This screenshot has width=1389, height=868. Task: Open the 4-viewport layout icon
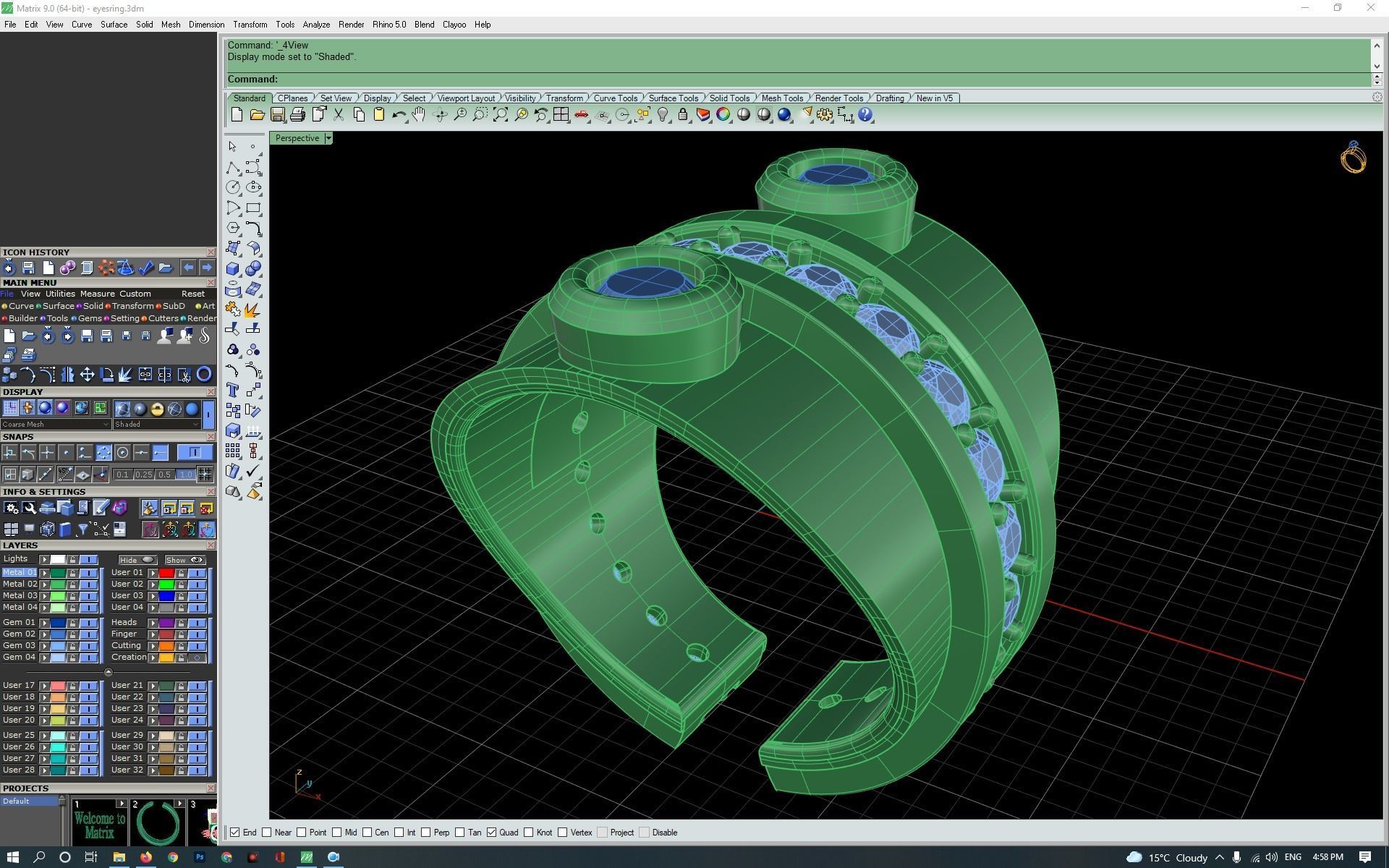tap(561, 114)
